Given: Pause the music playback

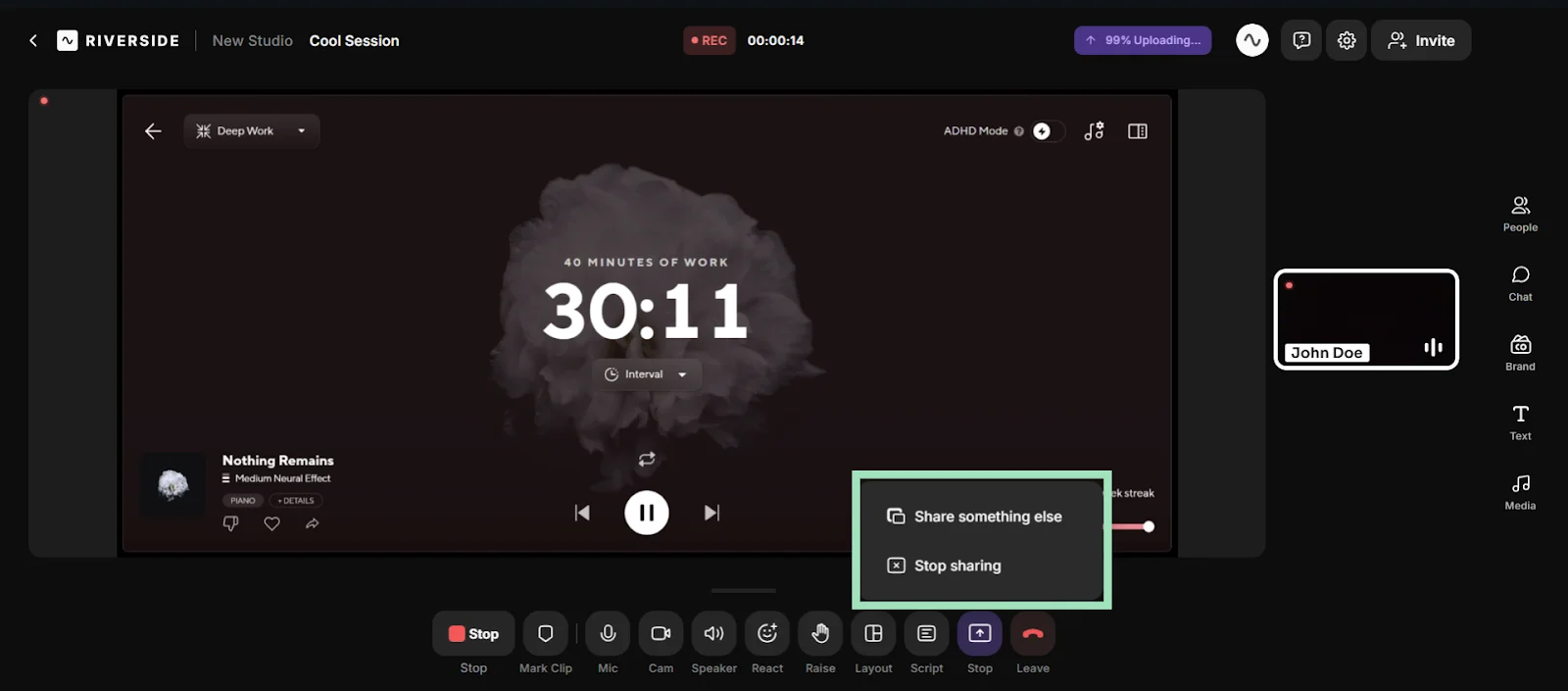Looking at the screenshot, I should (647, 513).
